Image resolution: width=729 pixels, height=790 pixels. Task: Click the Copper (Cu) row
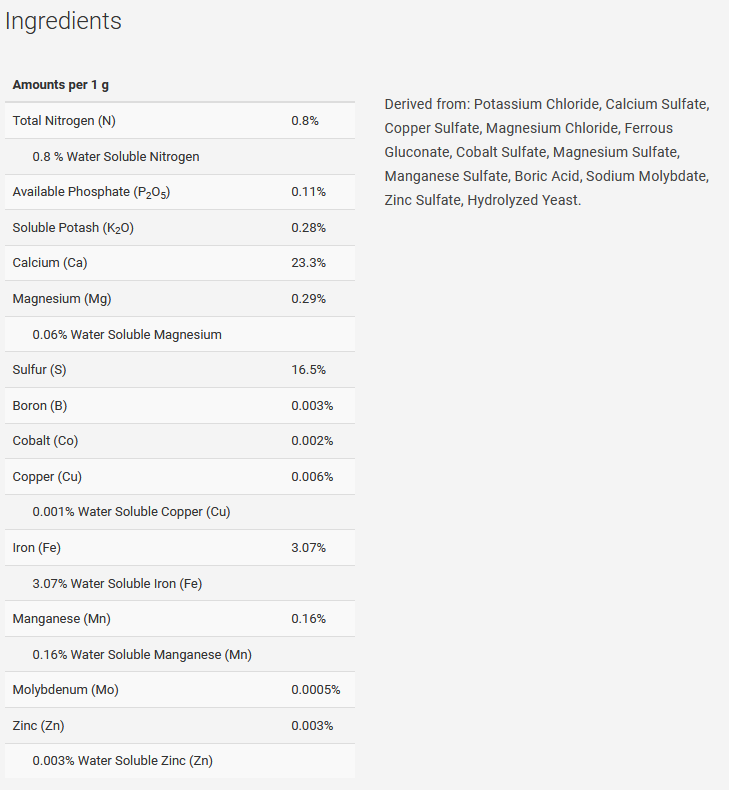pyautogui.click(x=180, y=477)
